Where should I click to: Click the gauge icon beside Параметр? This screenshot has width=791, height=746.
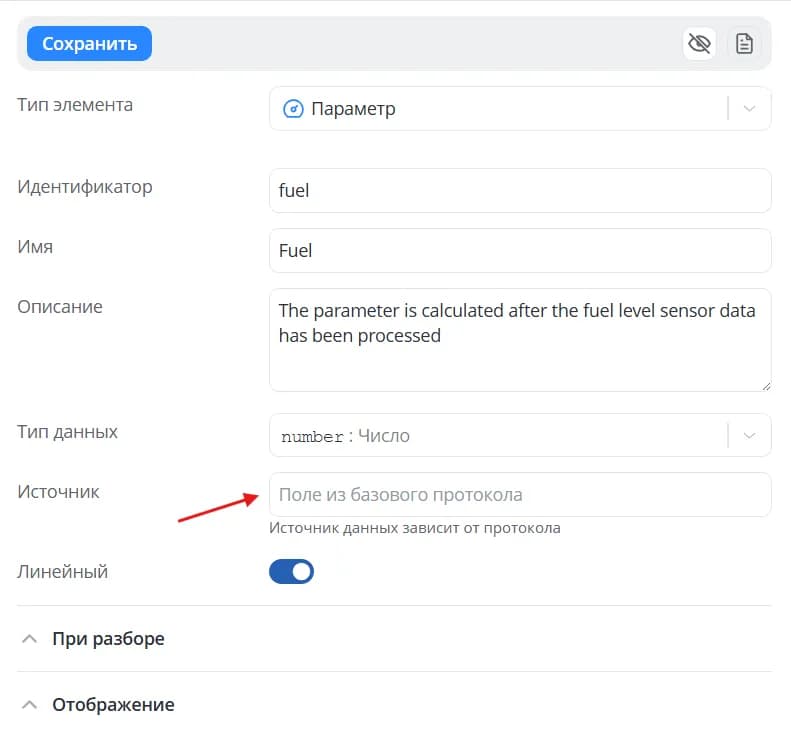[x=293, y=108]
